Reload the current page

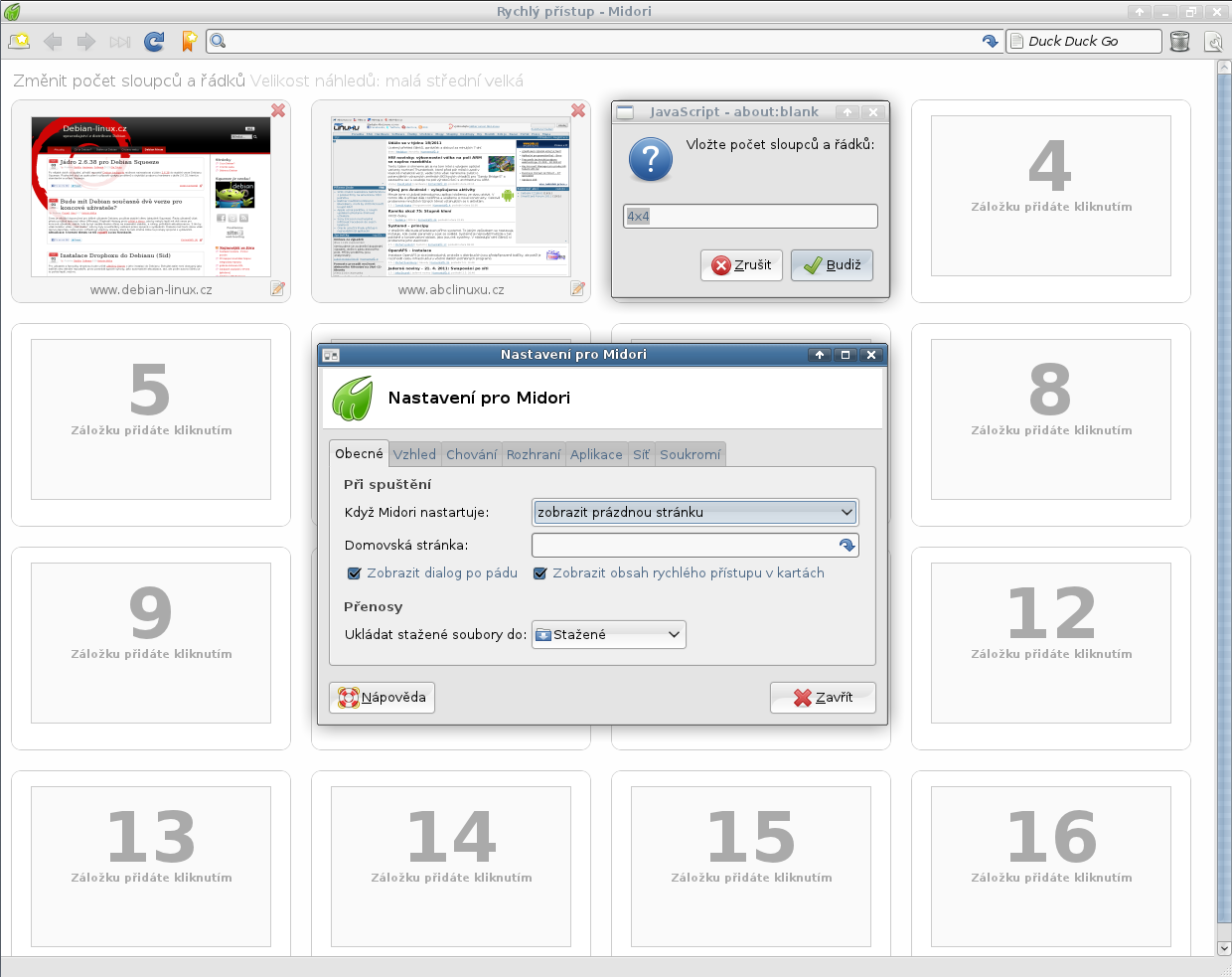click(154, 41)
